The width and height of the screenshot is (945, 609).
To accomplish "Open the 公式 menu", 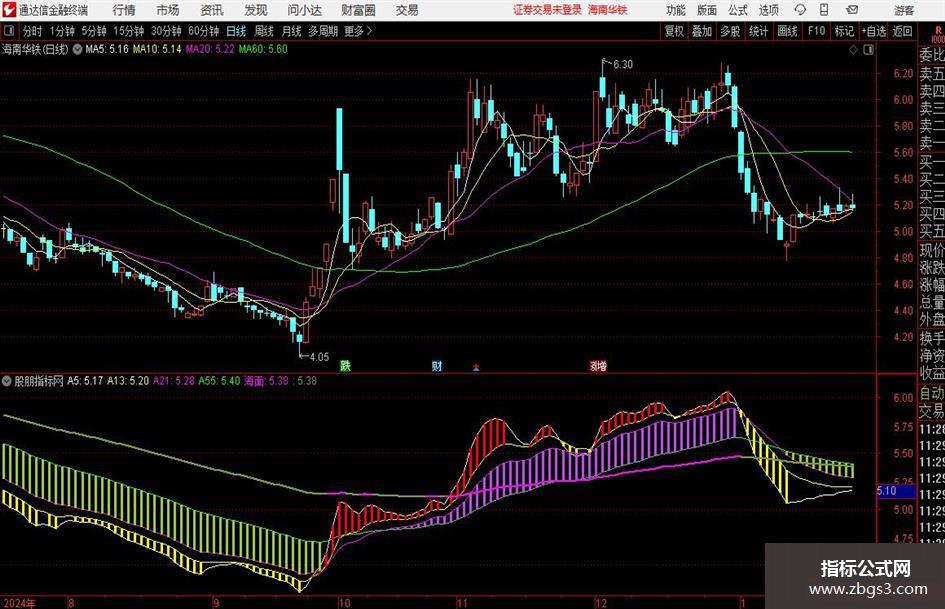I will (x=738, y=10).
